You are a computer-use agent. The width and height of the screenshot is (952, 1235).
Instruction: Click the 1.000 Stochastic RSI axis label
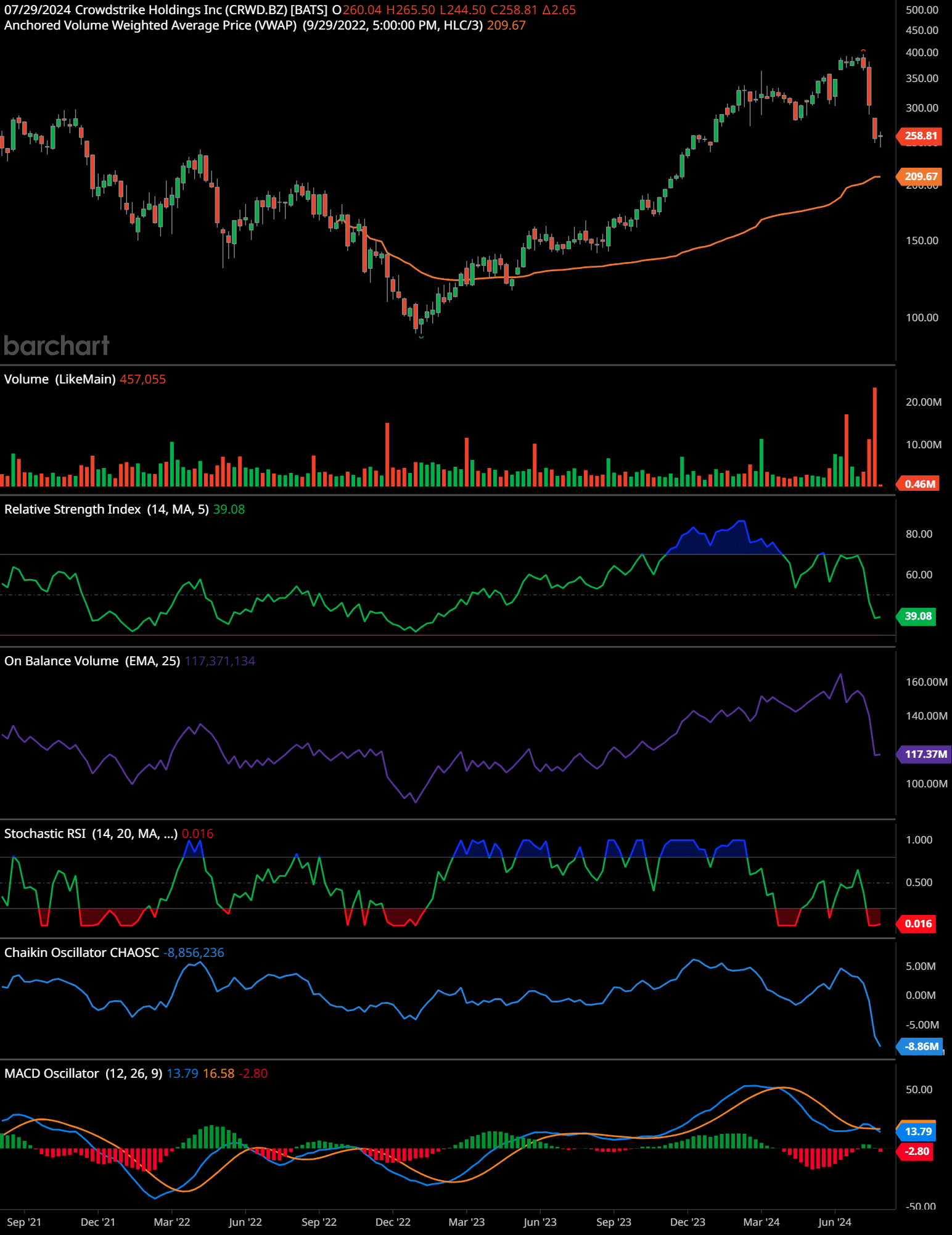(919, 840)
